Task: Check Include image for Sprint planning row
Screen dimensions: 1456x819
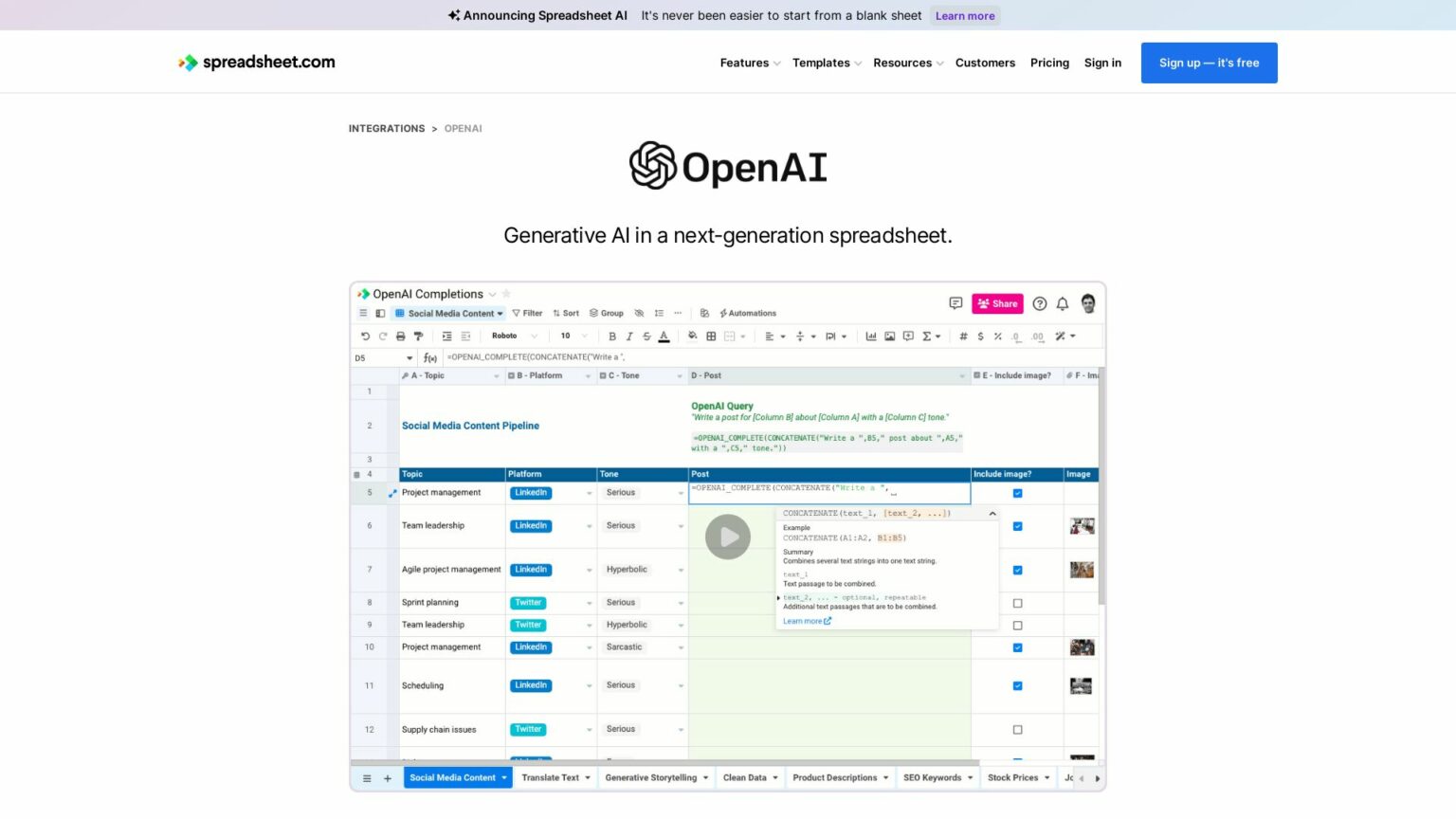Action: pyautogui.click(x=1017, y=603)
